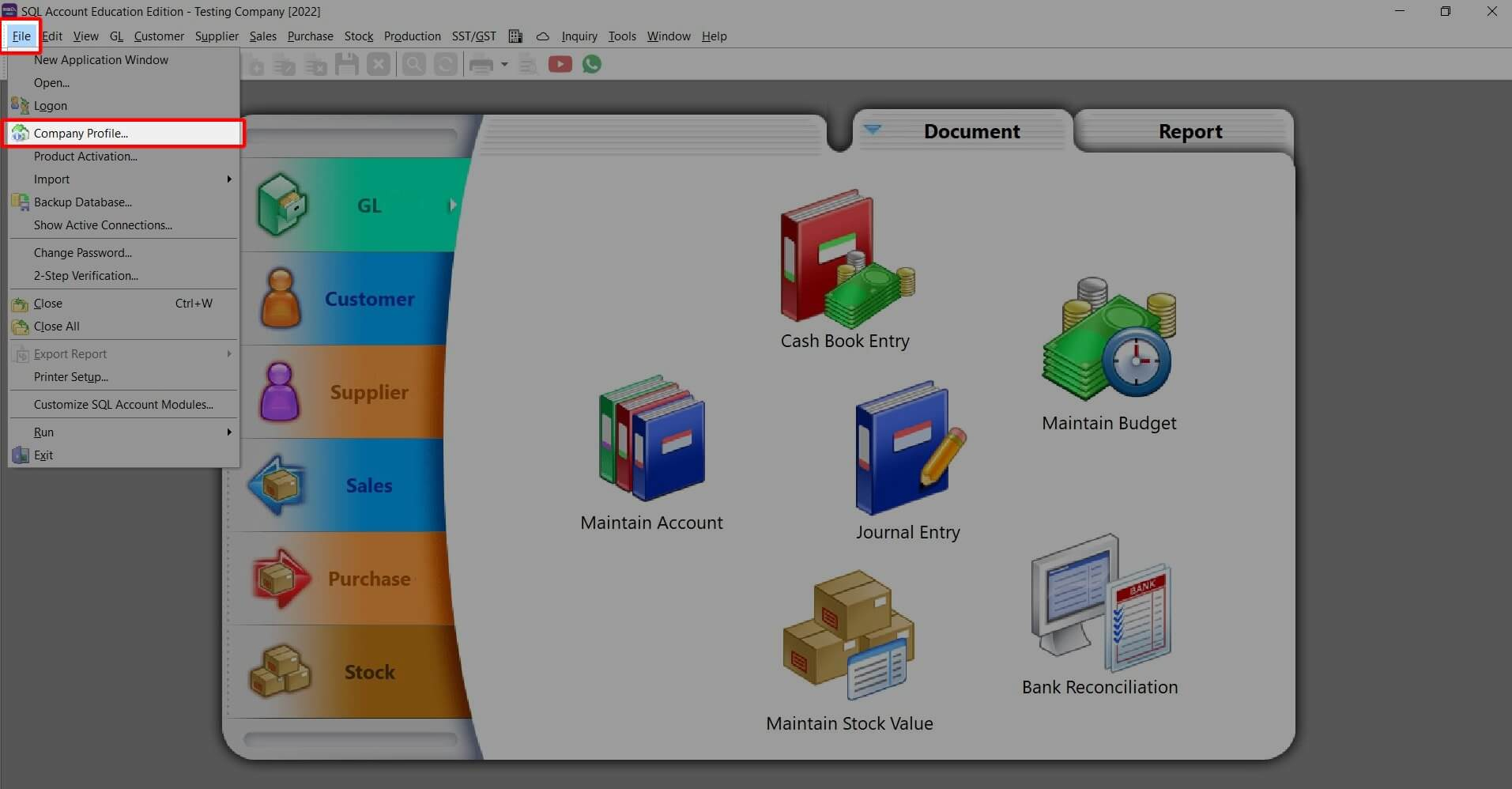Click the Sales module label

point(369,485)
